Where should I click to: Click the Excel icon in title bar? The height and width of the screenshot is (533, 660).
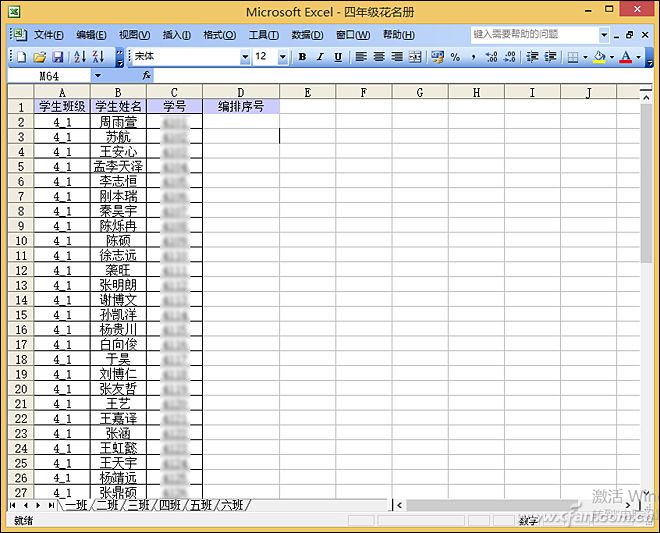click(x=14, y=11)
